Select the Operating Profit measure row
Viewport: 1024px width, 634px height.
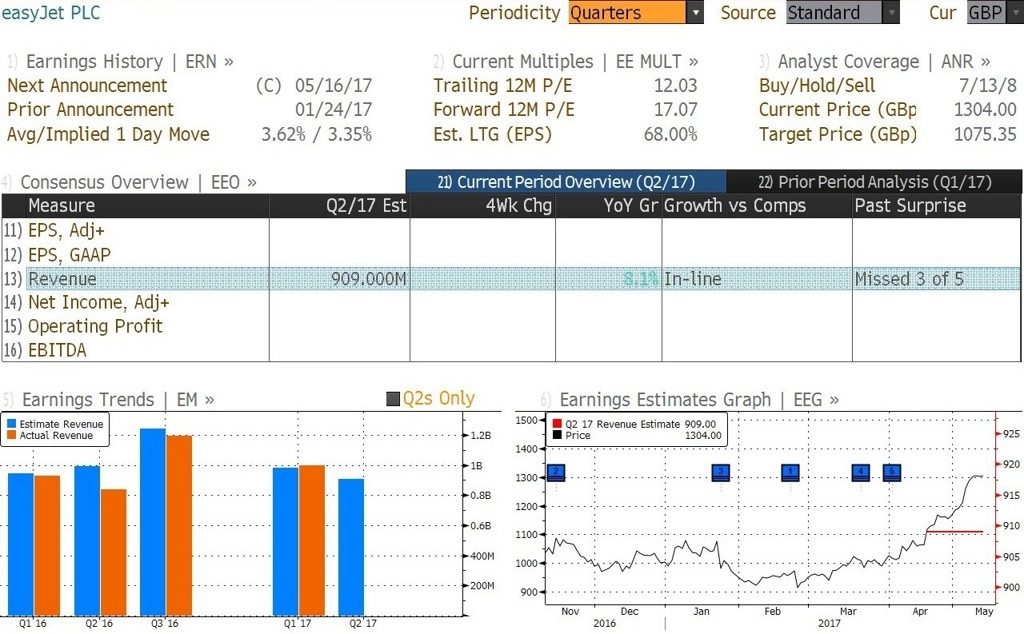511,326
